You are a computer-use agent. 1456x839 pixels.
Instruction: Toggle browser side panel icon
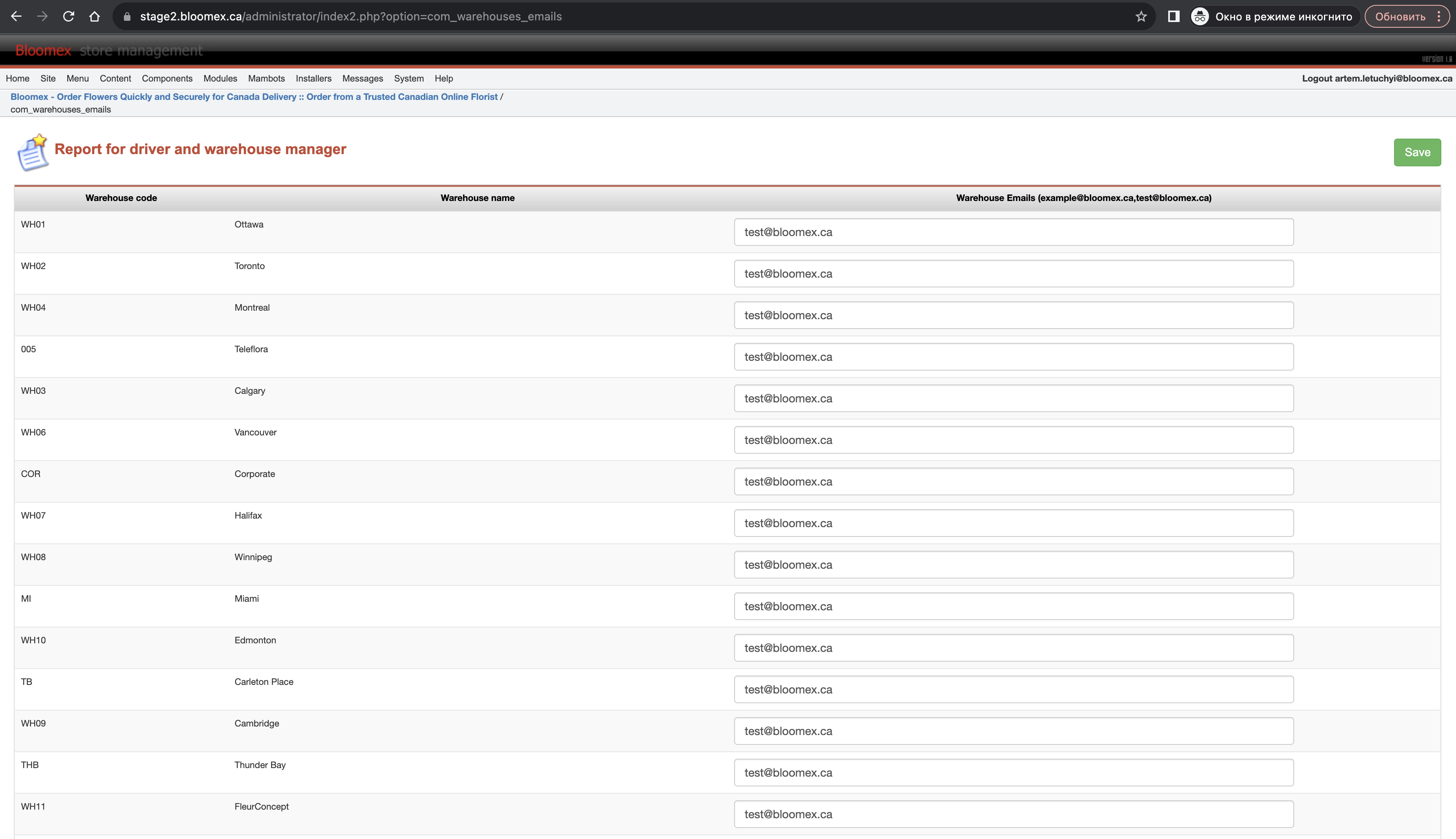pos(1173,17)
